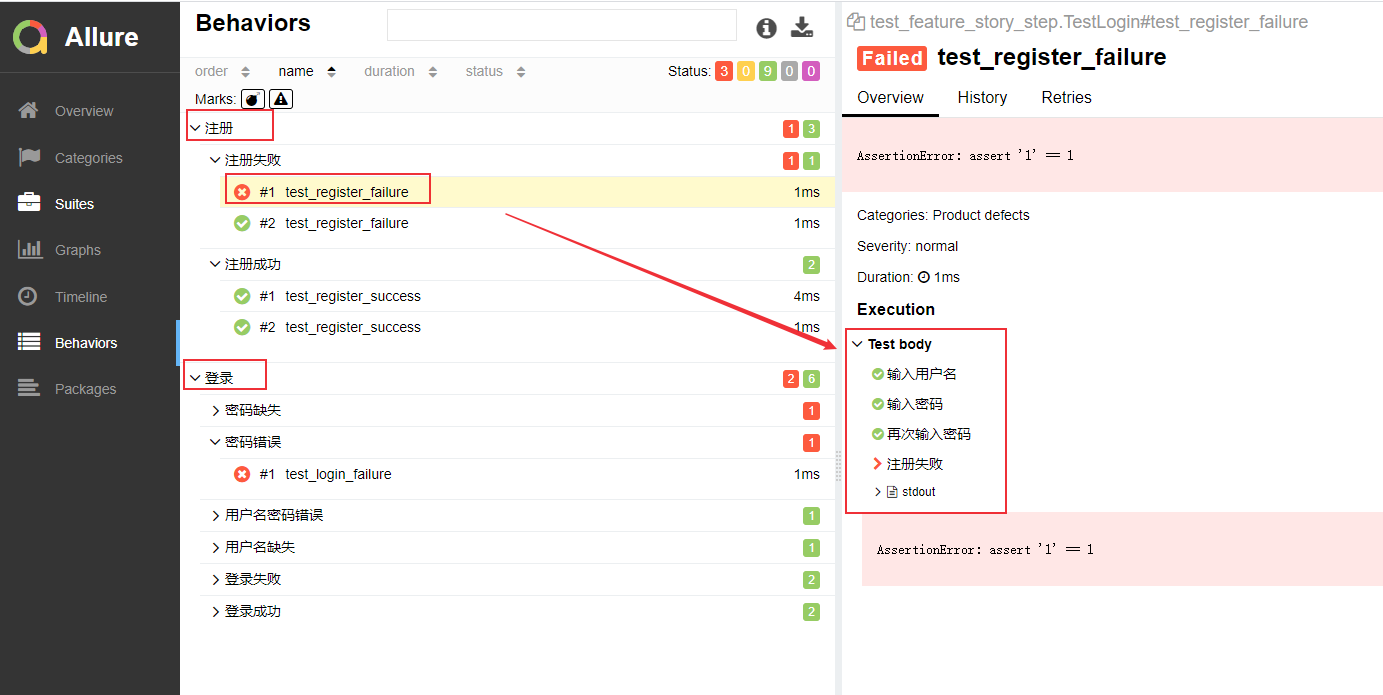Switch to the Retries tab

tap(1066, 97)
